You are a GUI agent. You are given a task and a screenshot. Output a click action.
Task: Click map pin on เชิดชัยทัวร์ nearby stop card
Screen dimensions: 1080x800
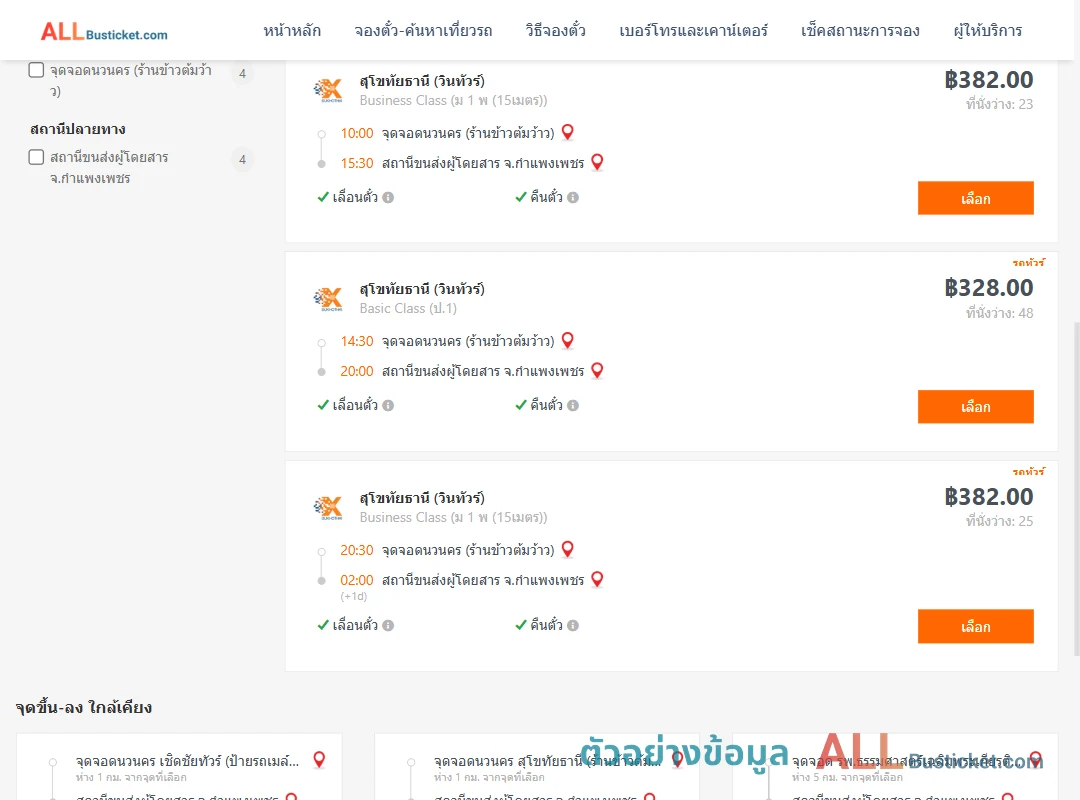(319, 759)
